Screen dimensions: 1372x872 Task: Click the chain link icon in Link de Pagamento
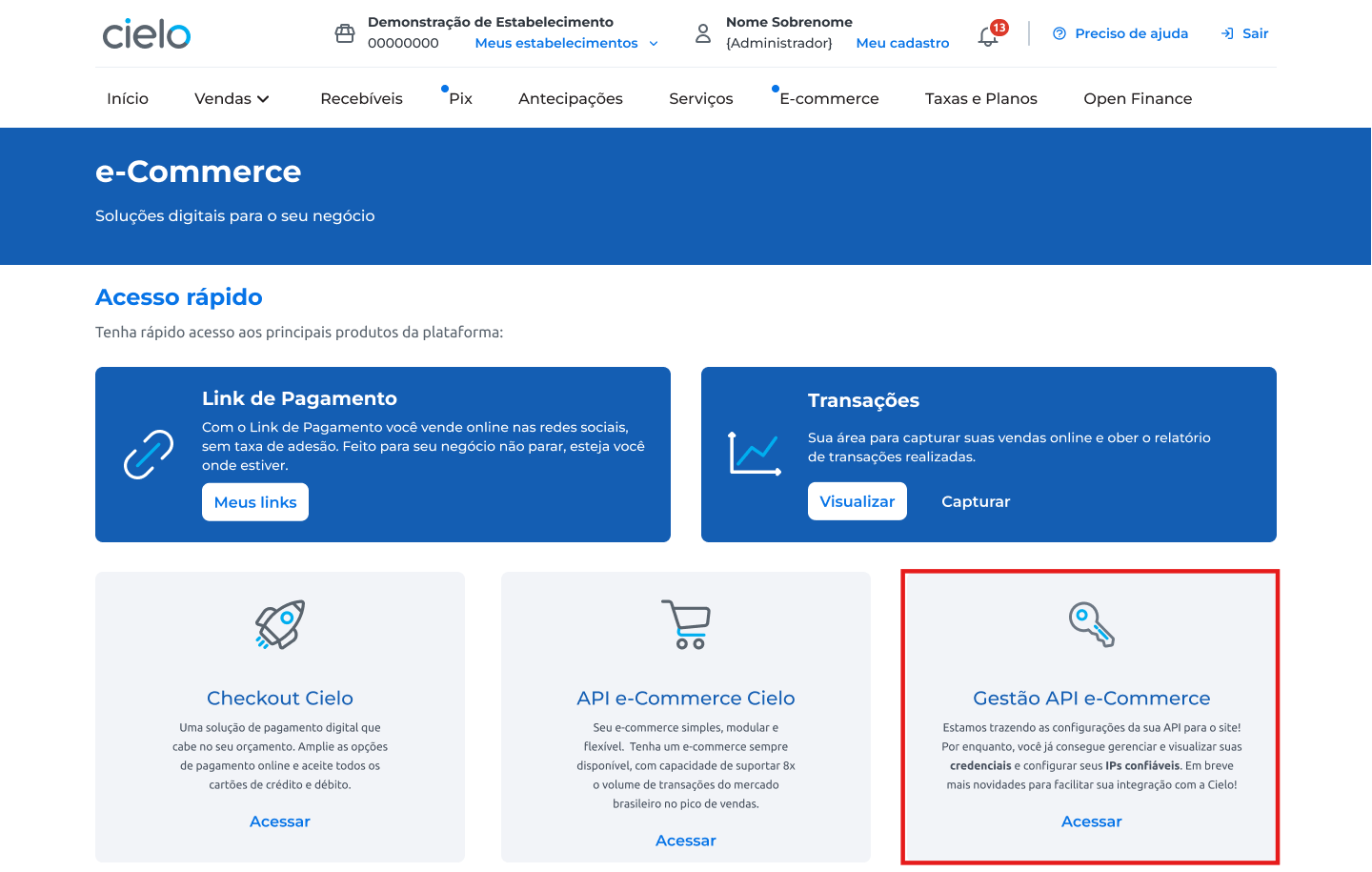(x=149, y=455)
